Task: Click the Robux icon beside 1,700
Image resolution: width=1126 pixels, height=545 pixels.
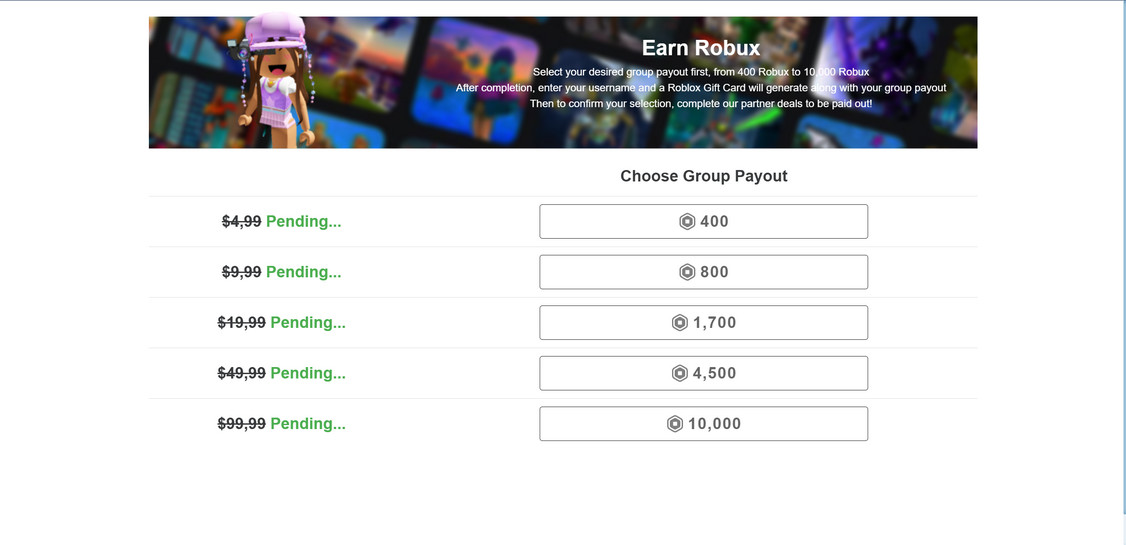Action: [x=680, y=323]
